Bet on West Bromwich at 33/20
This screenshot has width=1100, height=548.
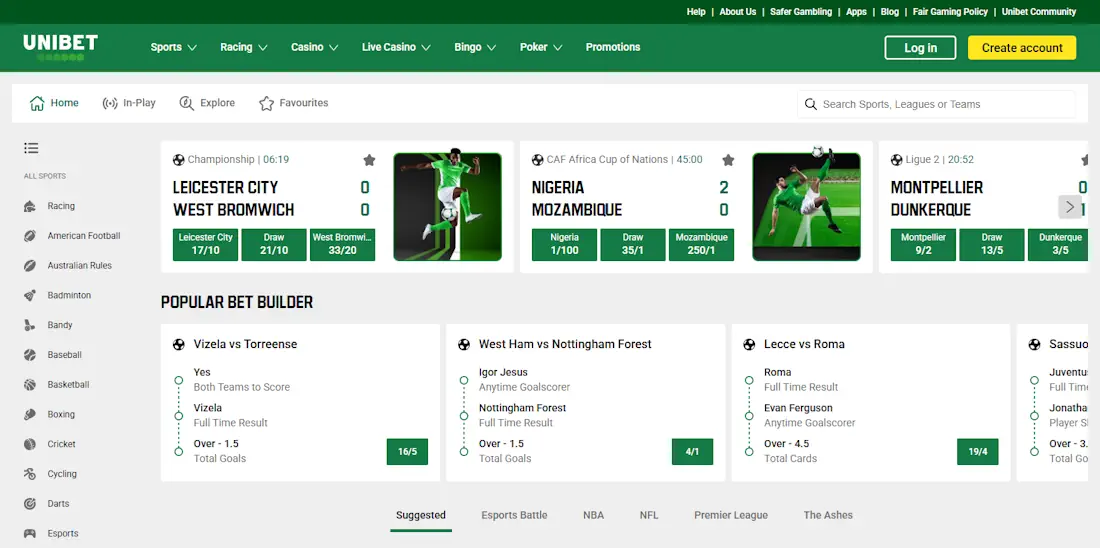click(x=342, y=245)
